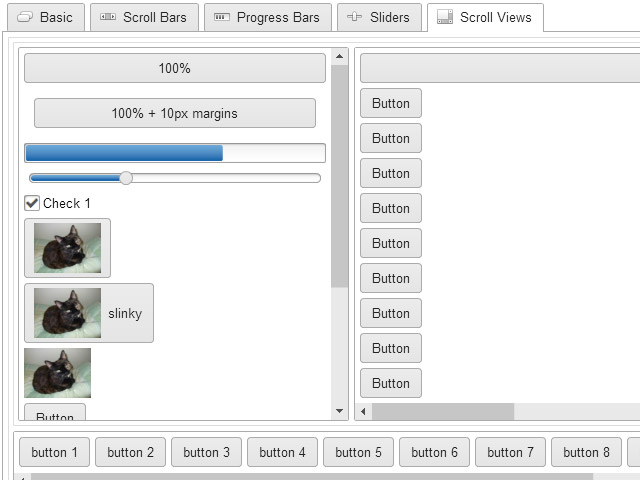Click the slinky cat image button

pyautogui.click(x=89, y=313)
